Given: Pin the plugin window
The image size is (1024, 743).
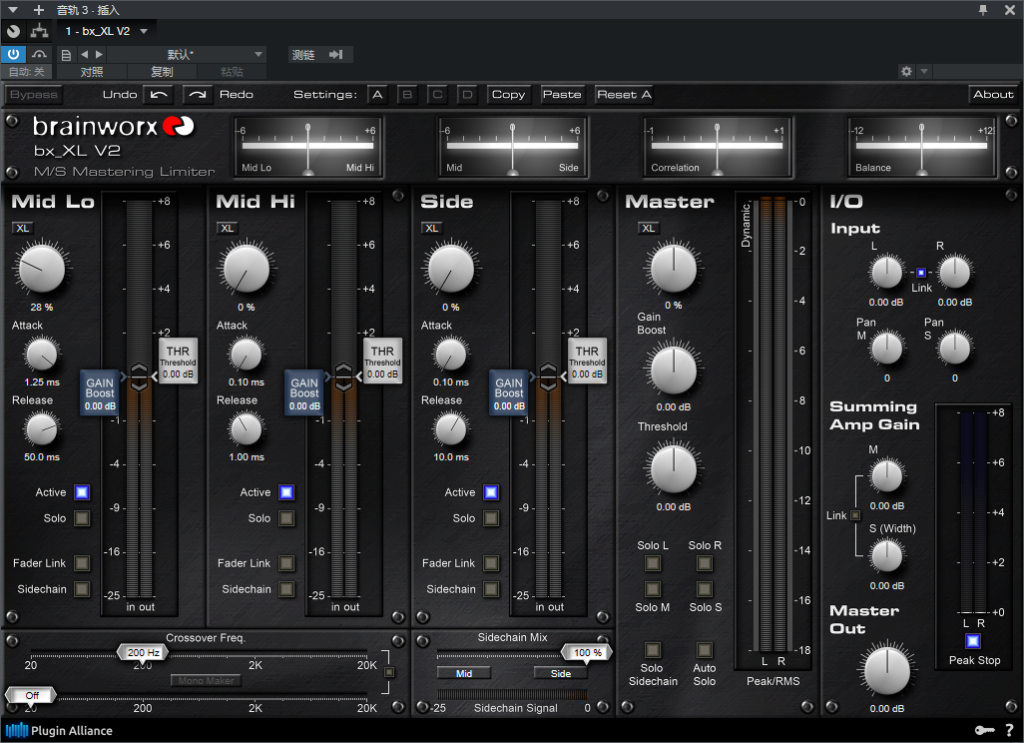Looking at the screenshot, I should click(983, 10).
